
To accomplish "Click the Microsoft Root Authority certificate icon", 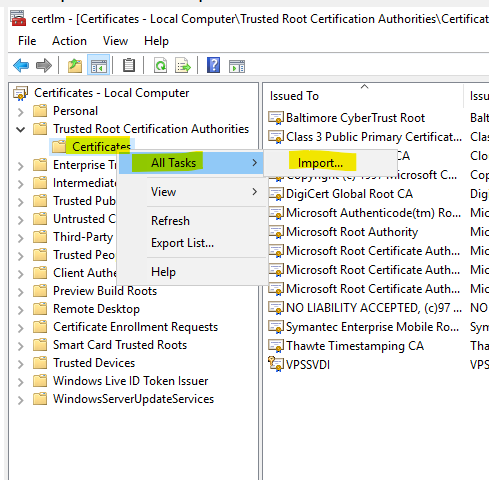I will pos(276,232).
